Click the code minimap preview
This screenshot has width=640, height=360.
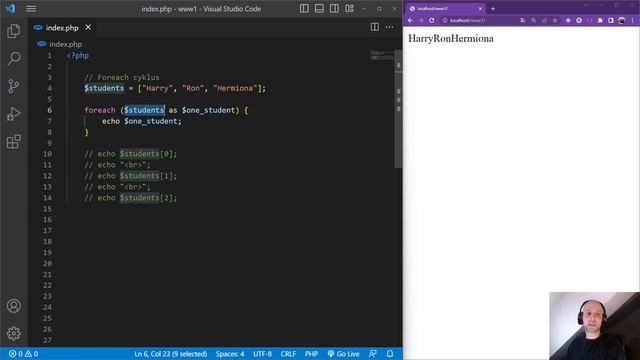(x=382, y=55)
